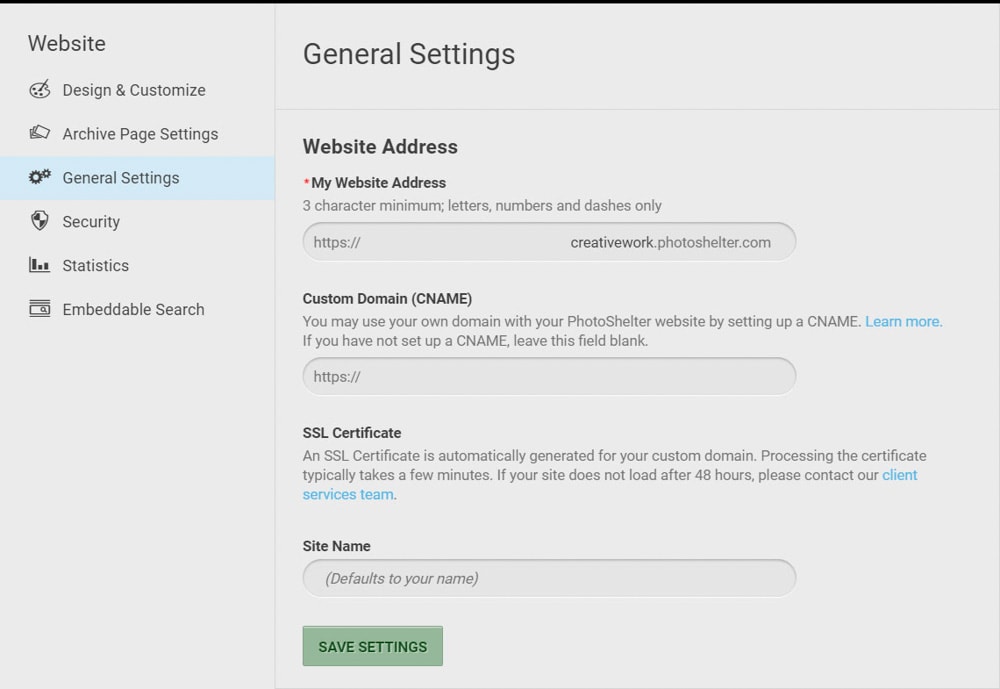Click the '3 character minimum' hint text
1000x689 pixels.
[x=482, y=205]
